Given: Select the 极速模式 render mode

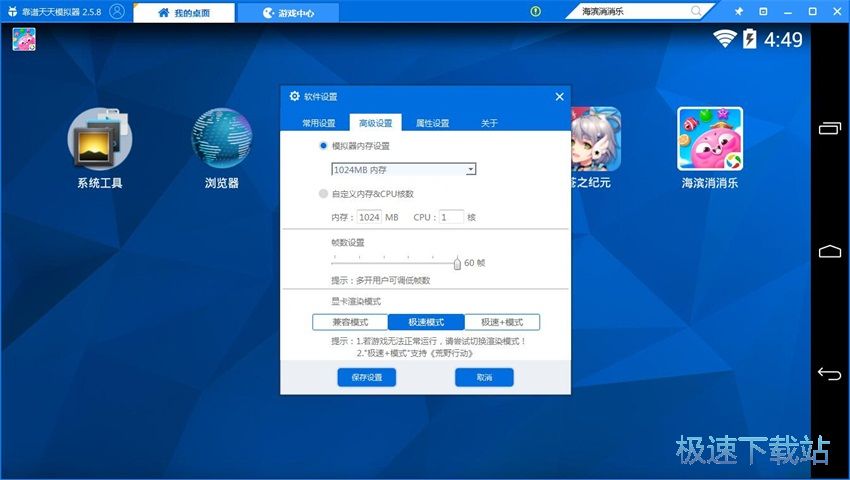Looking at the screenshot, I should pyautogui.click(x=426, y=322).
